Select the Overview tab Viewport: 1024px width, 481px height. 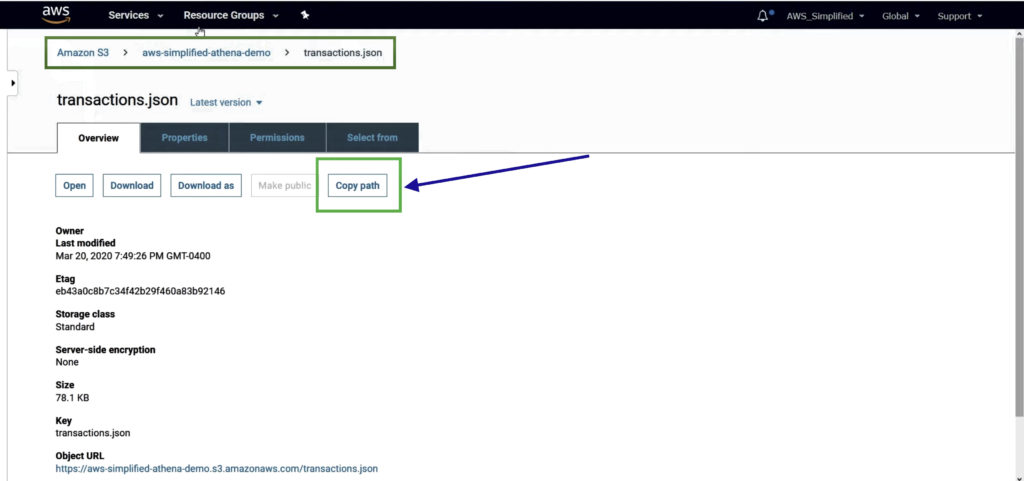98,138
